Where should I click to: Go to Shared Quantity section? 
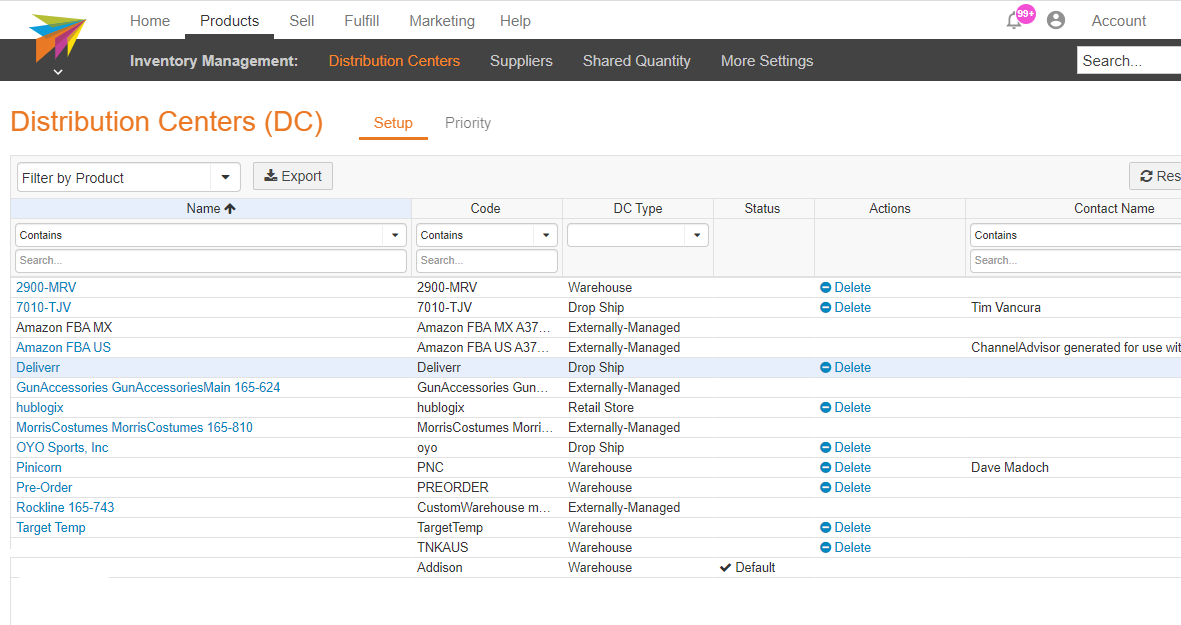636,61
